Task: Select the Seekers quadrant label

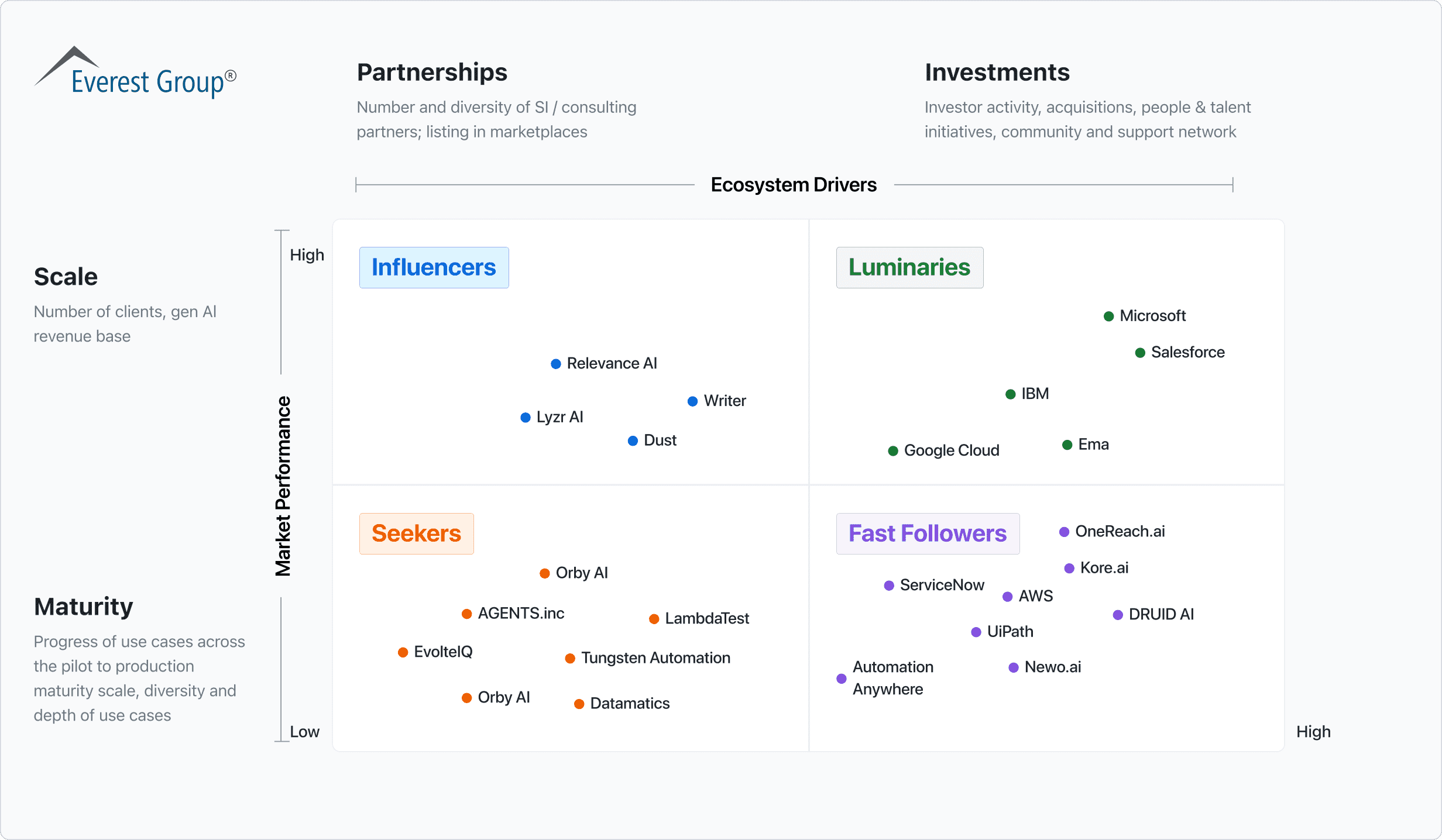Action: point(416,533)
